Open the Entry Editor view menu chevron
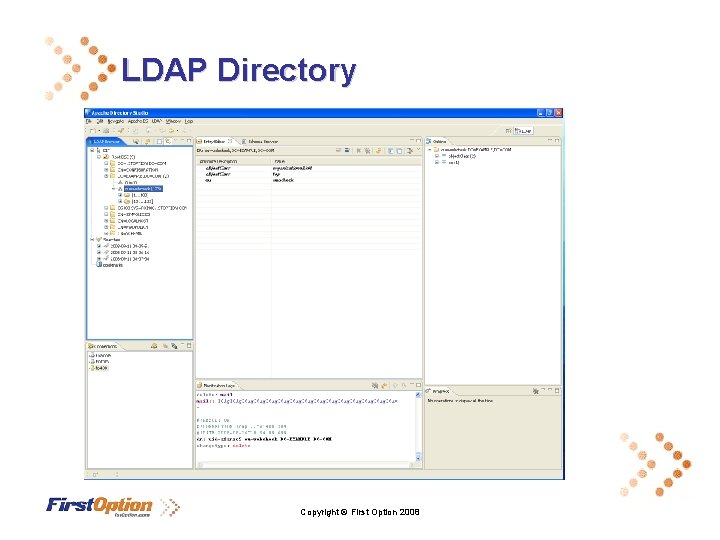Image resolution: width=720 pixels, height=540 pixels. pos(418,150)
